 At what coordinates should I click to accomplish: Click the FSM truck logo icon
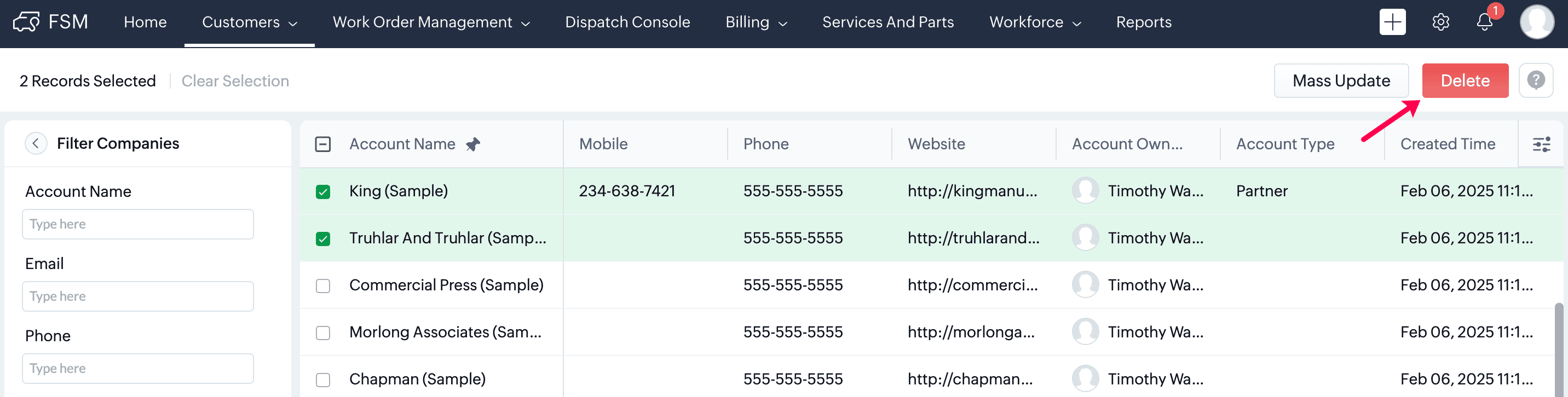point(26,22)
